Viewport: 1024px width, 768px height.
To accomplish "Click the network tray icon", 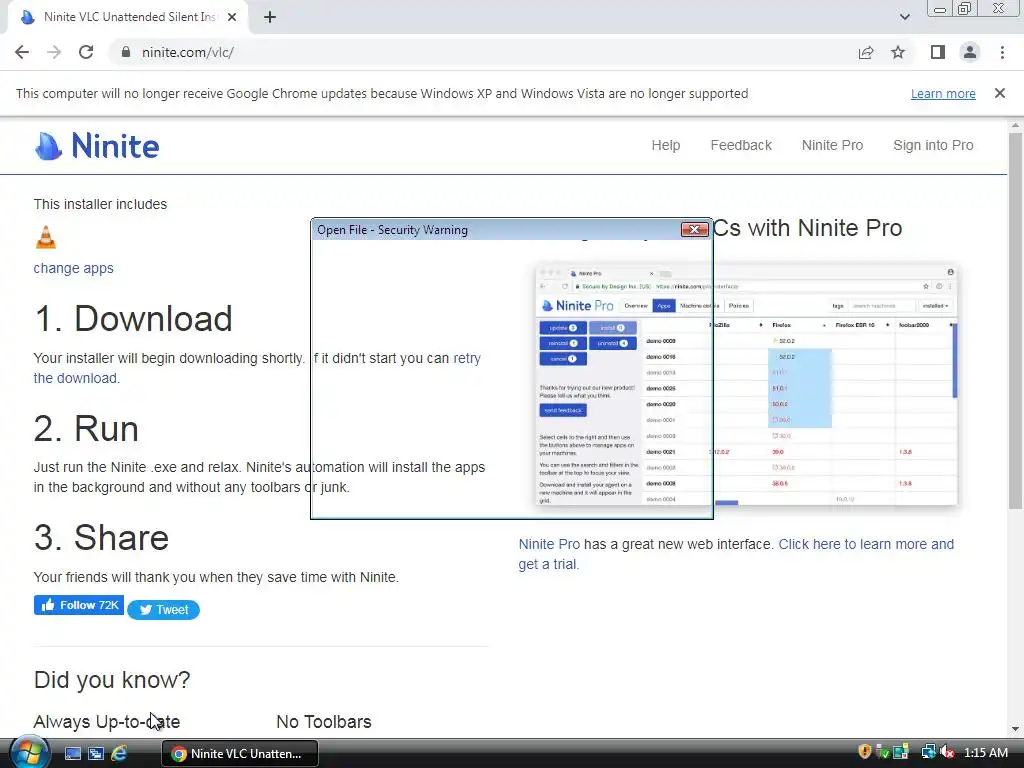I will [928, 752].
